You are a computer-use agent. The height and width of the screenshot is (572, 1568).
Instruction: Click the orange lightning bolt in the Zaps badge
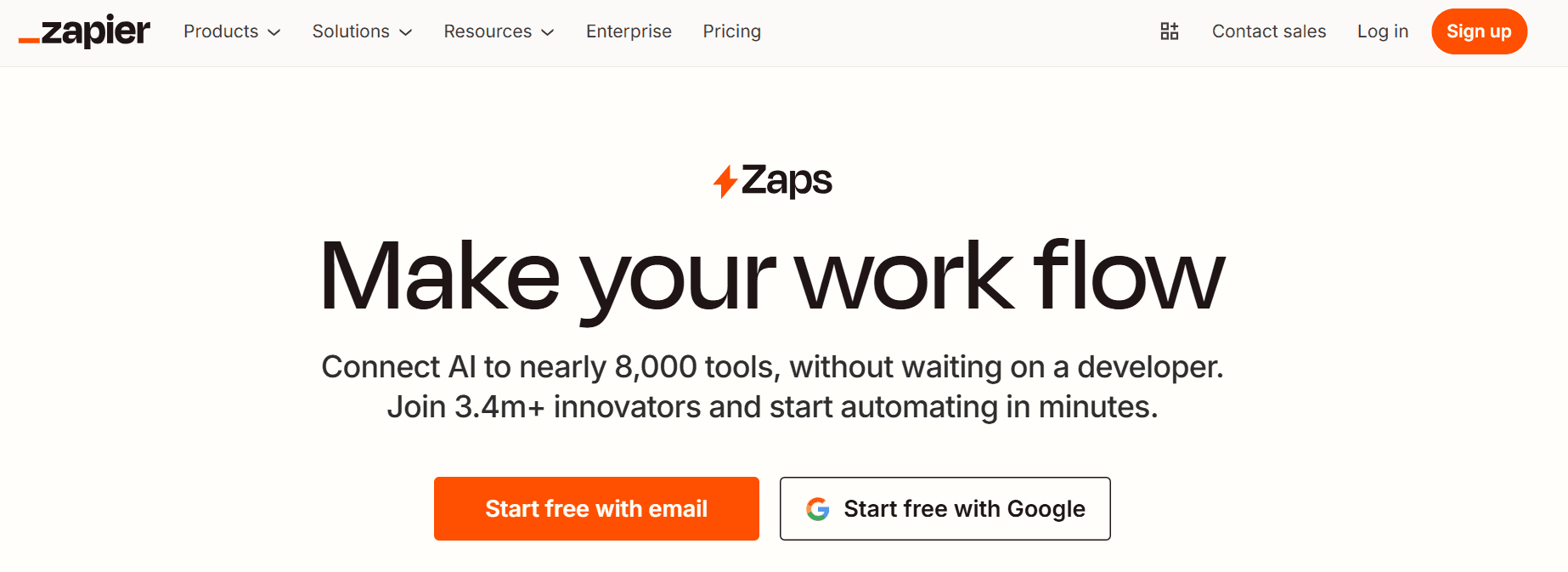click(x=725, y=180)
